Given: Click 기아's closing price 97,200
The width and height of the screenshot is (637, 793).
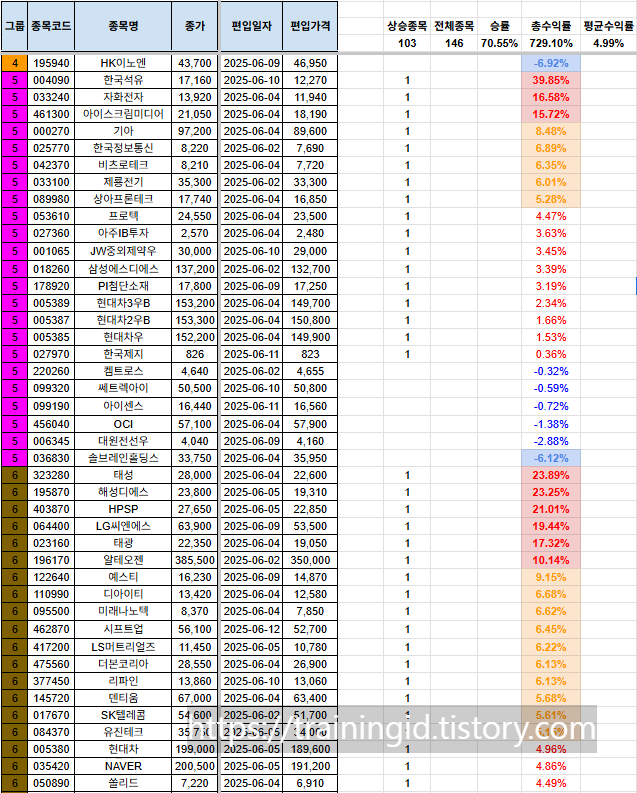Looking at the screenshot, I should [x=195, y=131].
